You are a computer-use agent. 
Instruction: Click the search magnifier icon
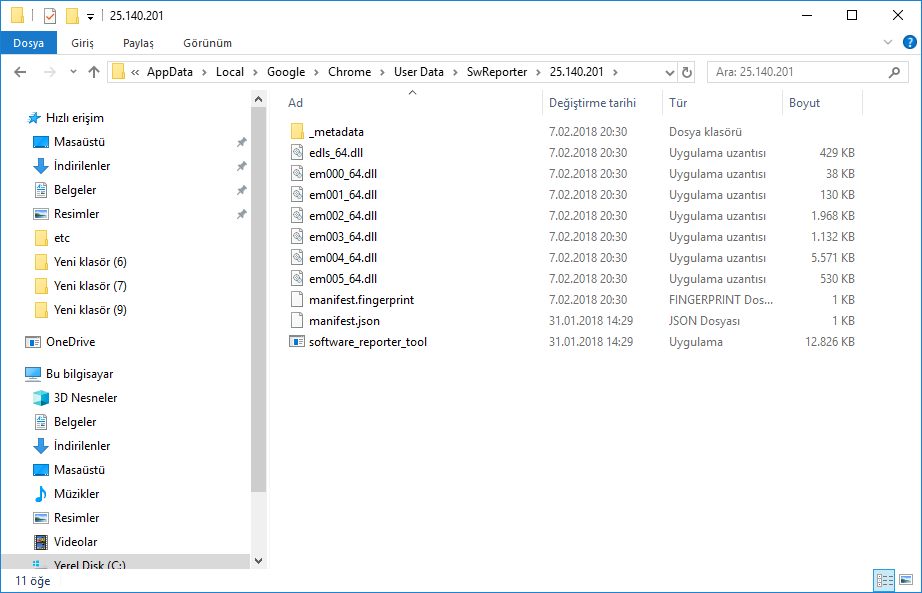tap(896, 72)
